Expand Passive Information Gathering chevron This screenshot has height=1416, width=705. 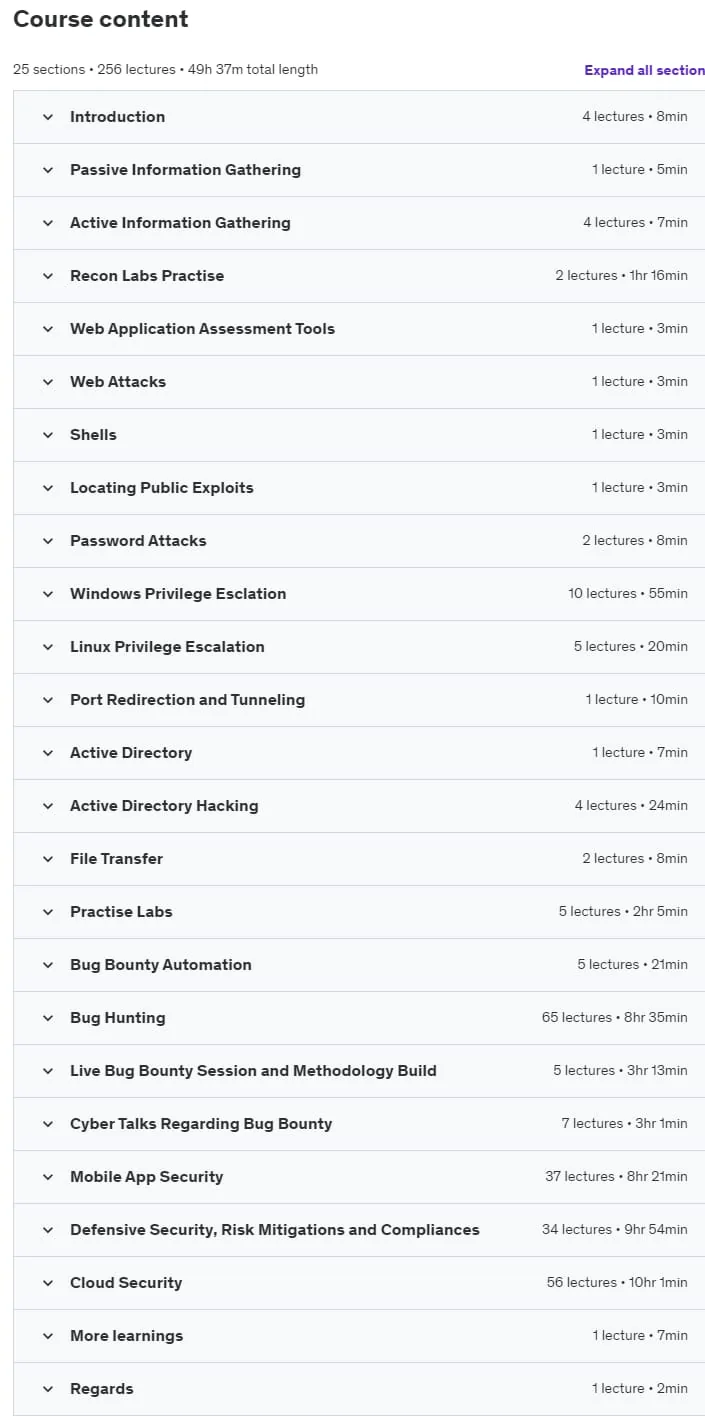coord(47,170)
